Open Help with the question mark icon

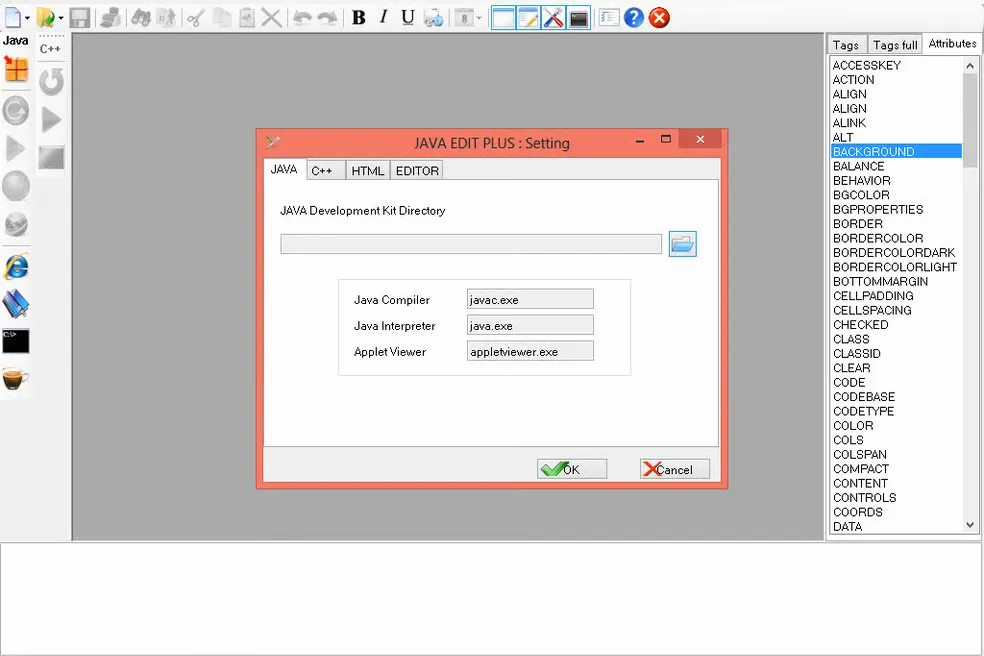(634, 17)
